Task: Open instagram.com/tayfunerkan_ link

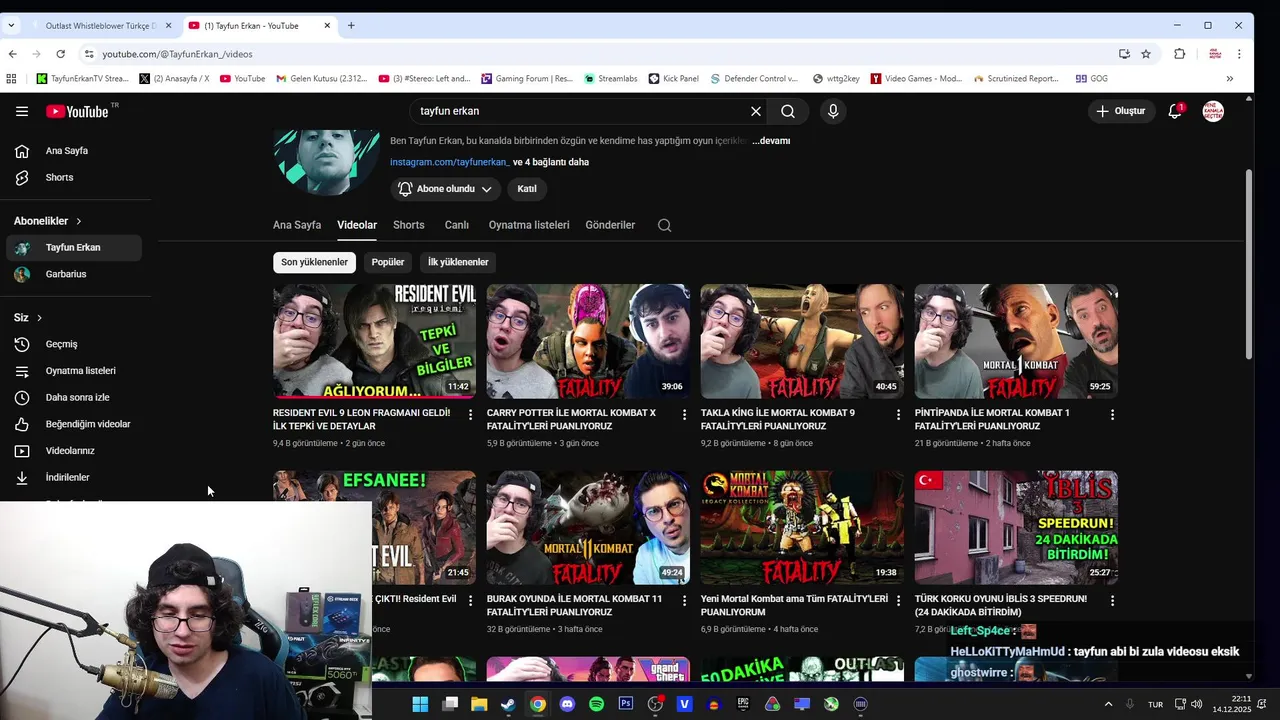Action: tap(450, 162)
